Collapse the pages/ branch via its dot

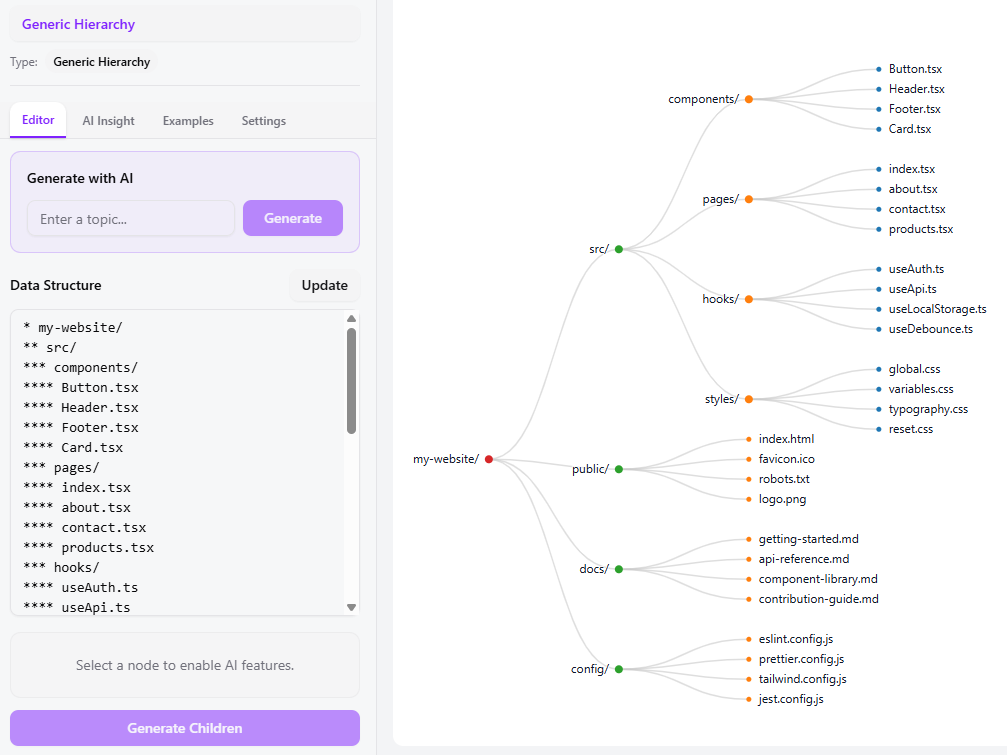[751, 198]
